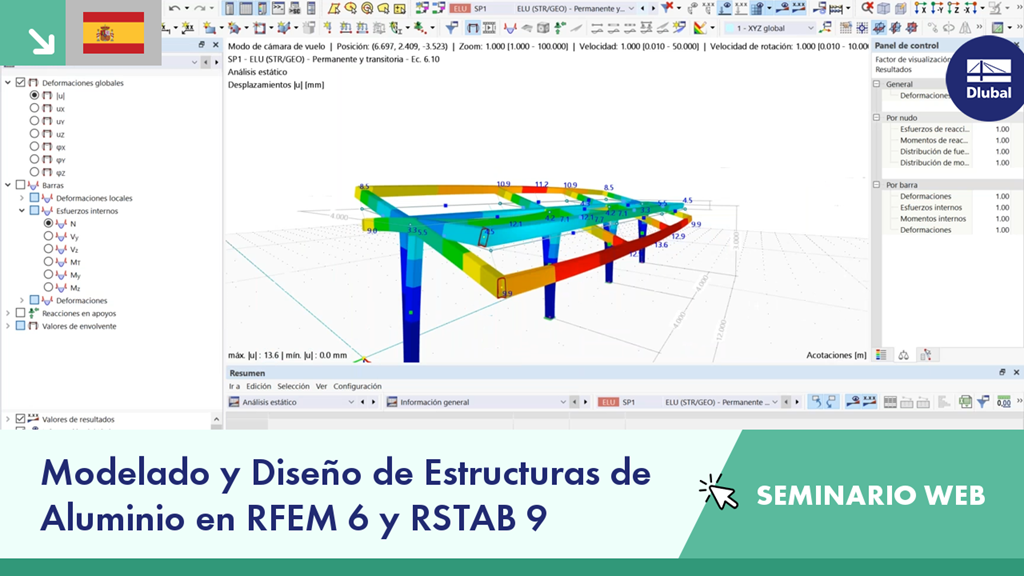Expand the Deformaciones locales node
This screenshot has width=1024, height=576.
point(22,198)
